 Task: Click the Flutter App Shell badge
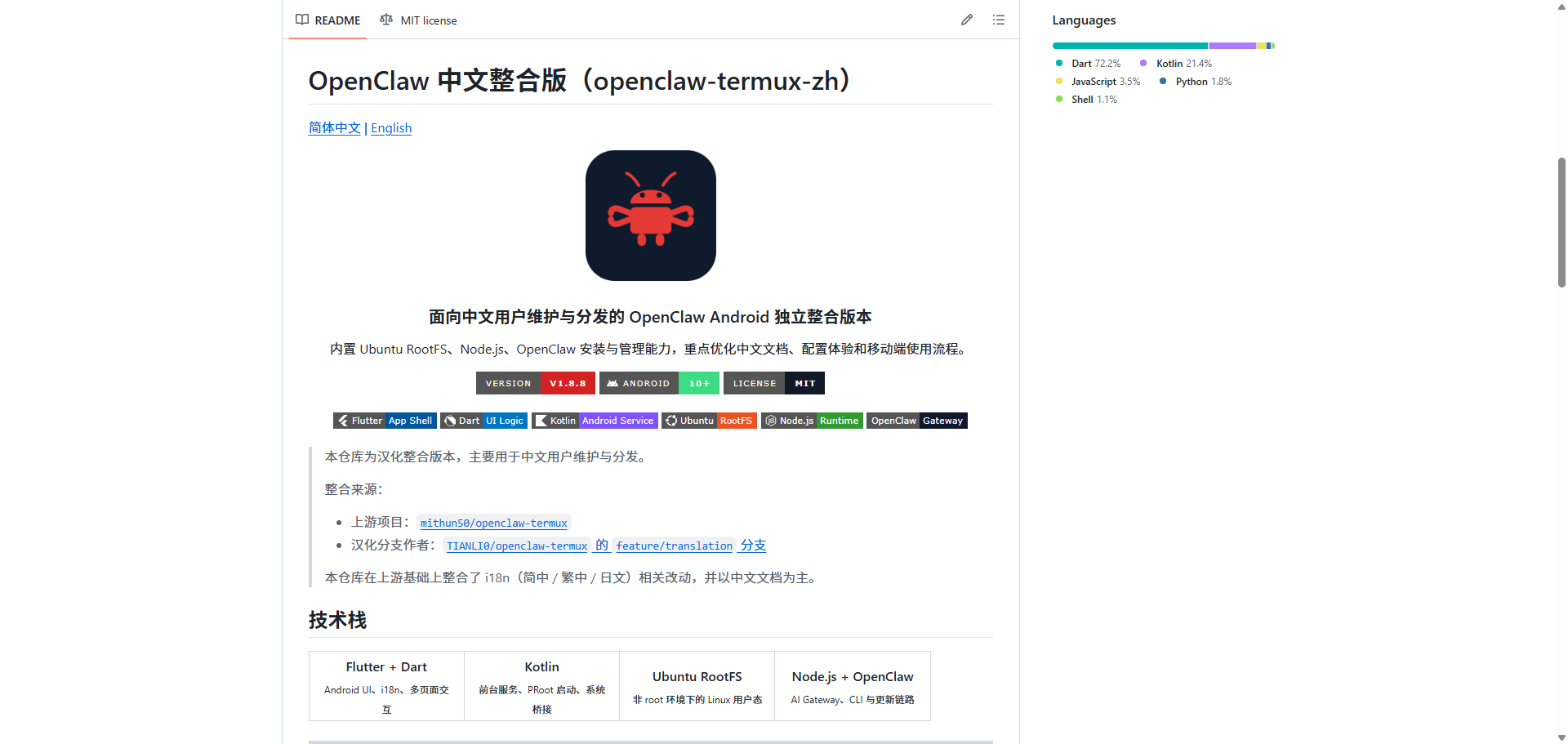[385, 421]
